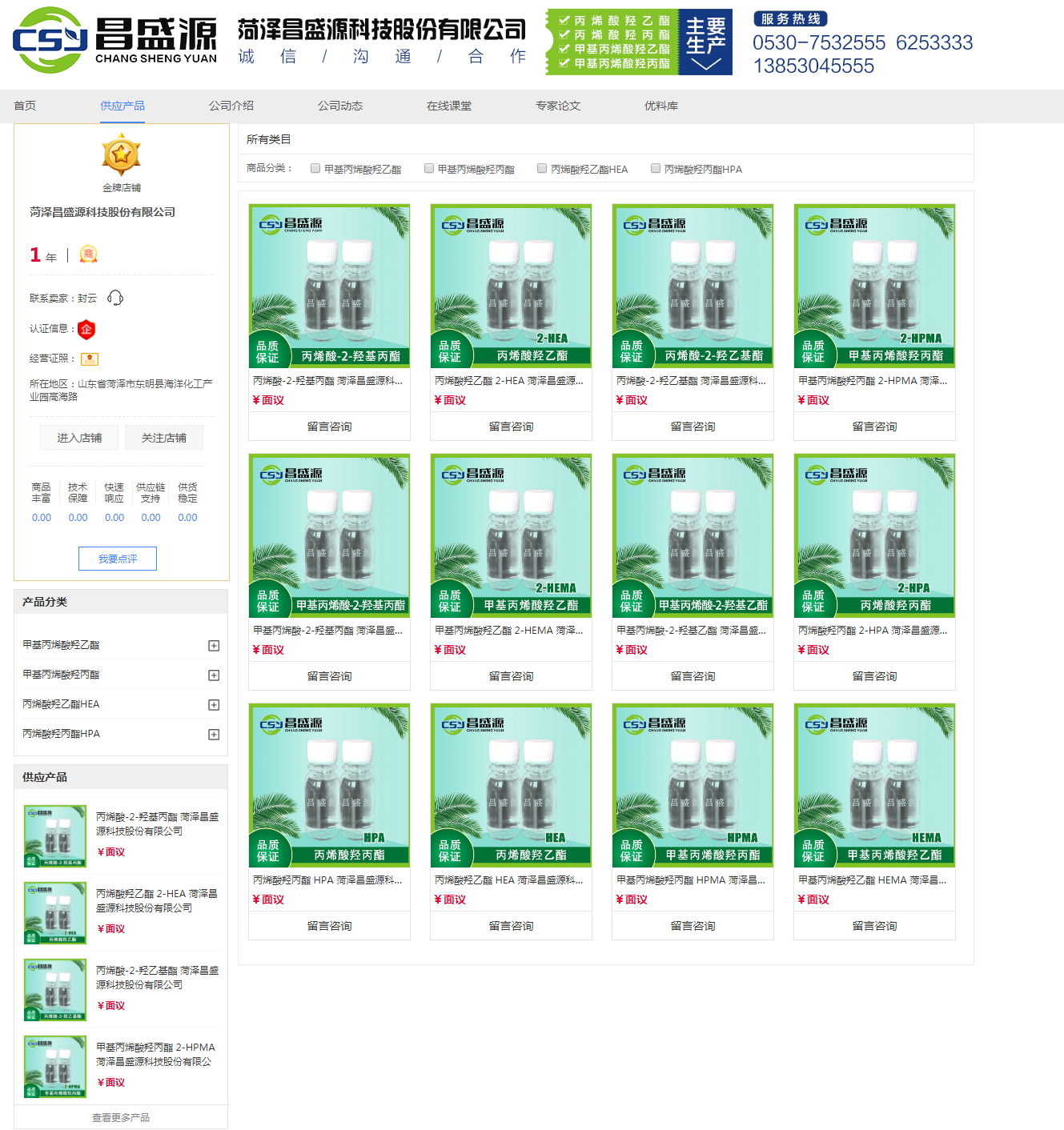Click the 所有类目 heading
Viewport: 1064px width, 1130px height.
[269, 139]
